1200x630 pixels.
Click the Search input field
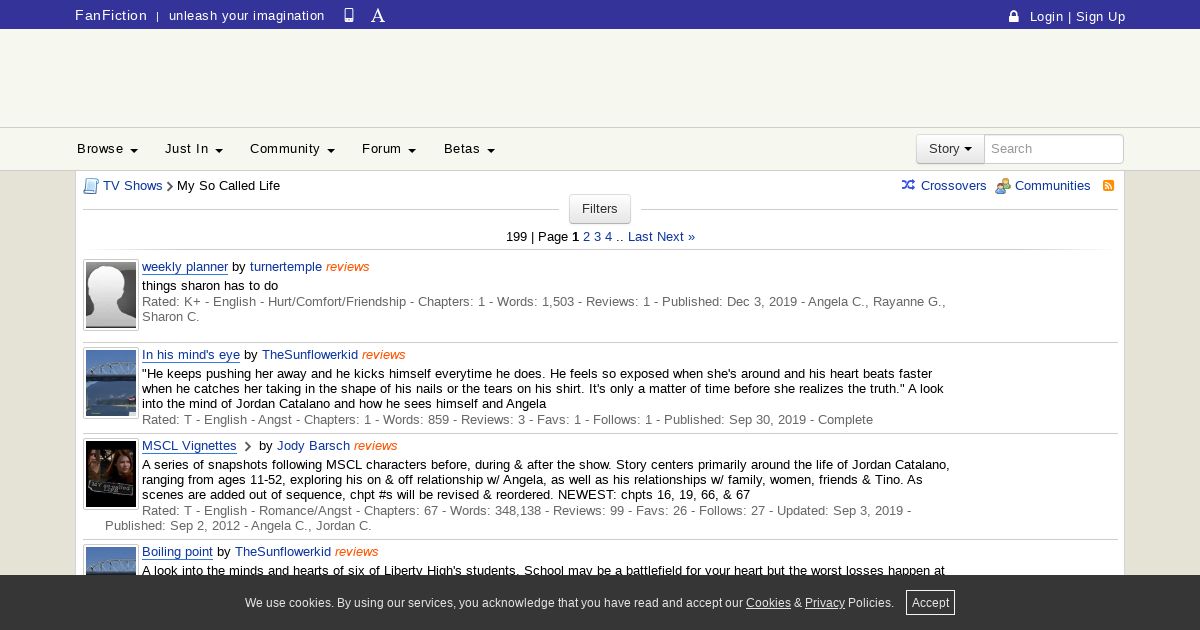pyautogui.click(x=1053, y=149)
